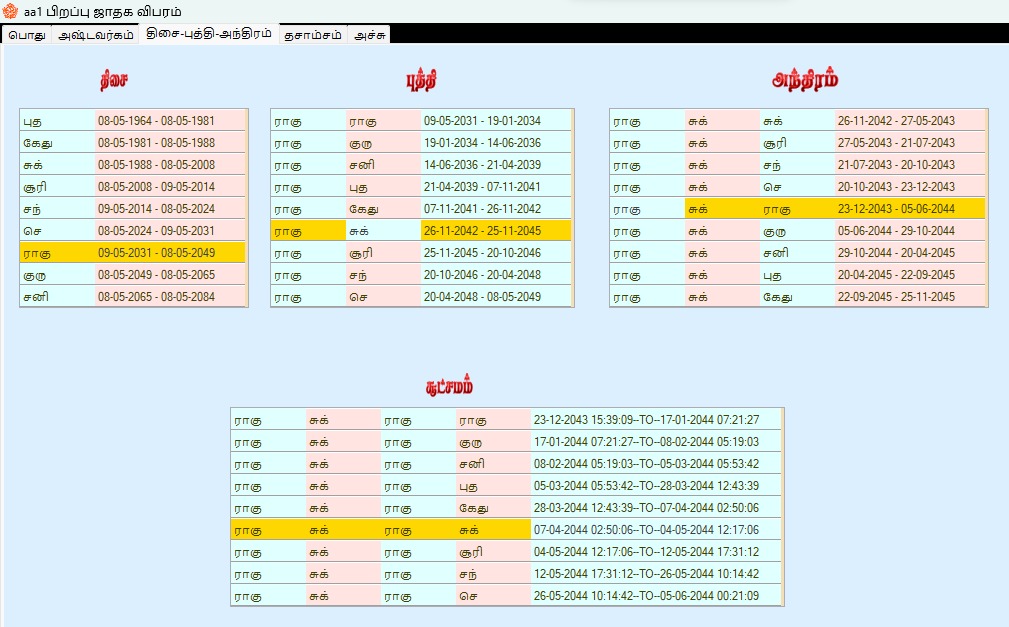Click the app icon in the title bar
The height and width of the screenshot is (627, 1009).
tap(10, 11)
